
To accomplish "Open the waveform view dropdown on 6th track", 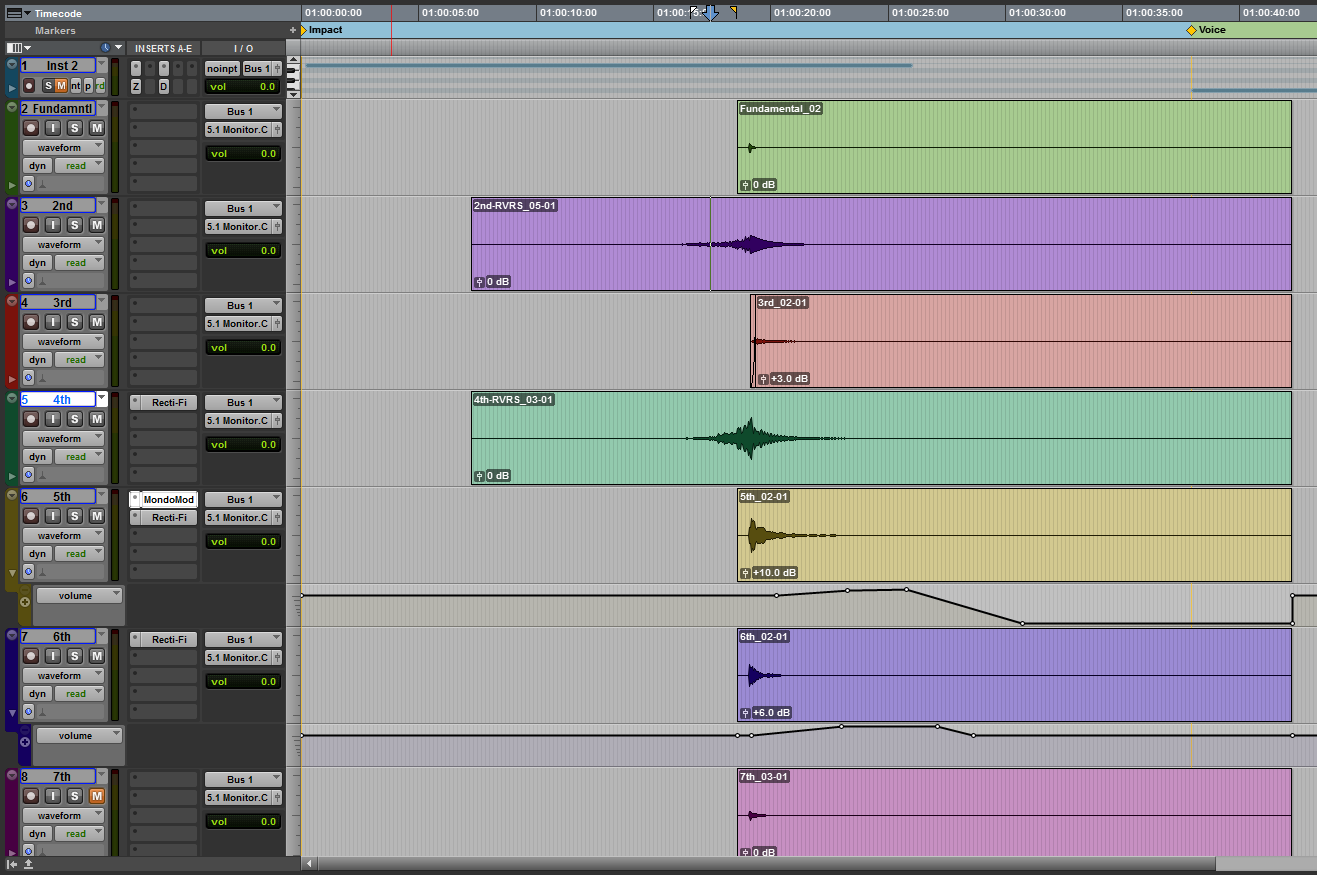I will click(66, 676).
